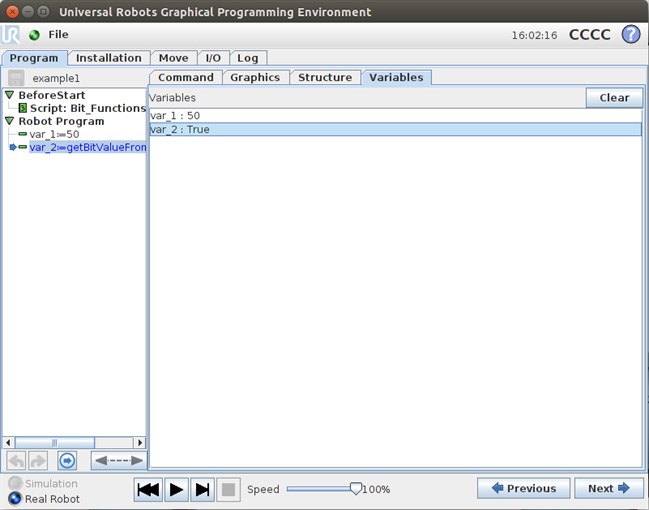Switch to the Graphics tab
Image resolution: width=649 pixels, height=510 pixels.
[255, 77]
